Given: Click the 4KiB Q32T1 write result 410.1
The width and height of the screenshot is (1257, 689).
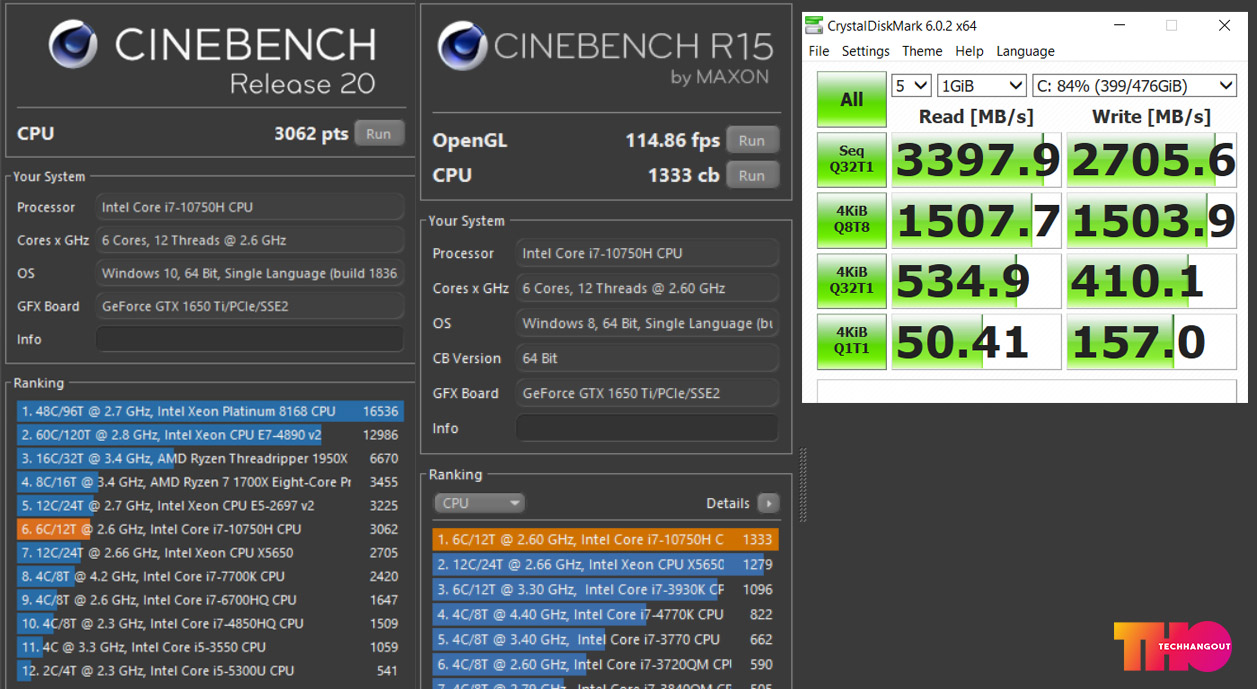Looking at the screenshot, I should (1152, 281).
